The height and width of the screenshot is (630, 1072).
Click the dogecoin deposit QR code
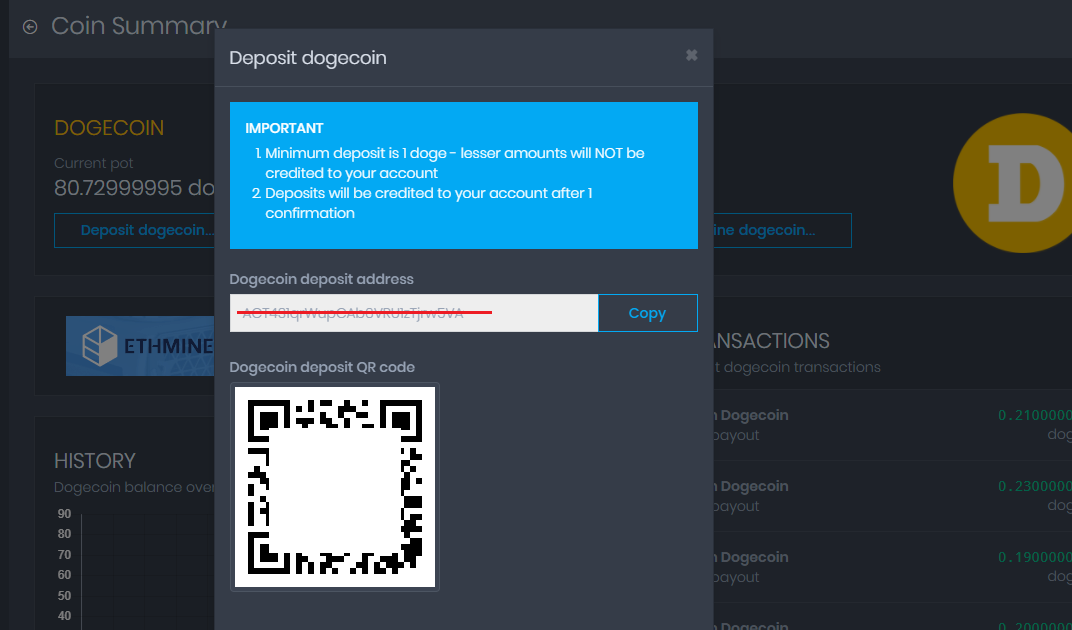coord(335,487)
